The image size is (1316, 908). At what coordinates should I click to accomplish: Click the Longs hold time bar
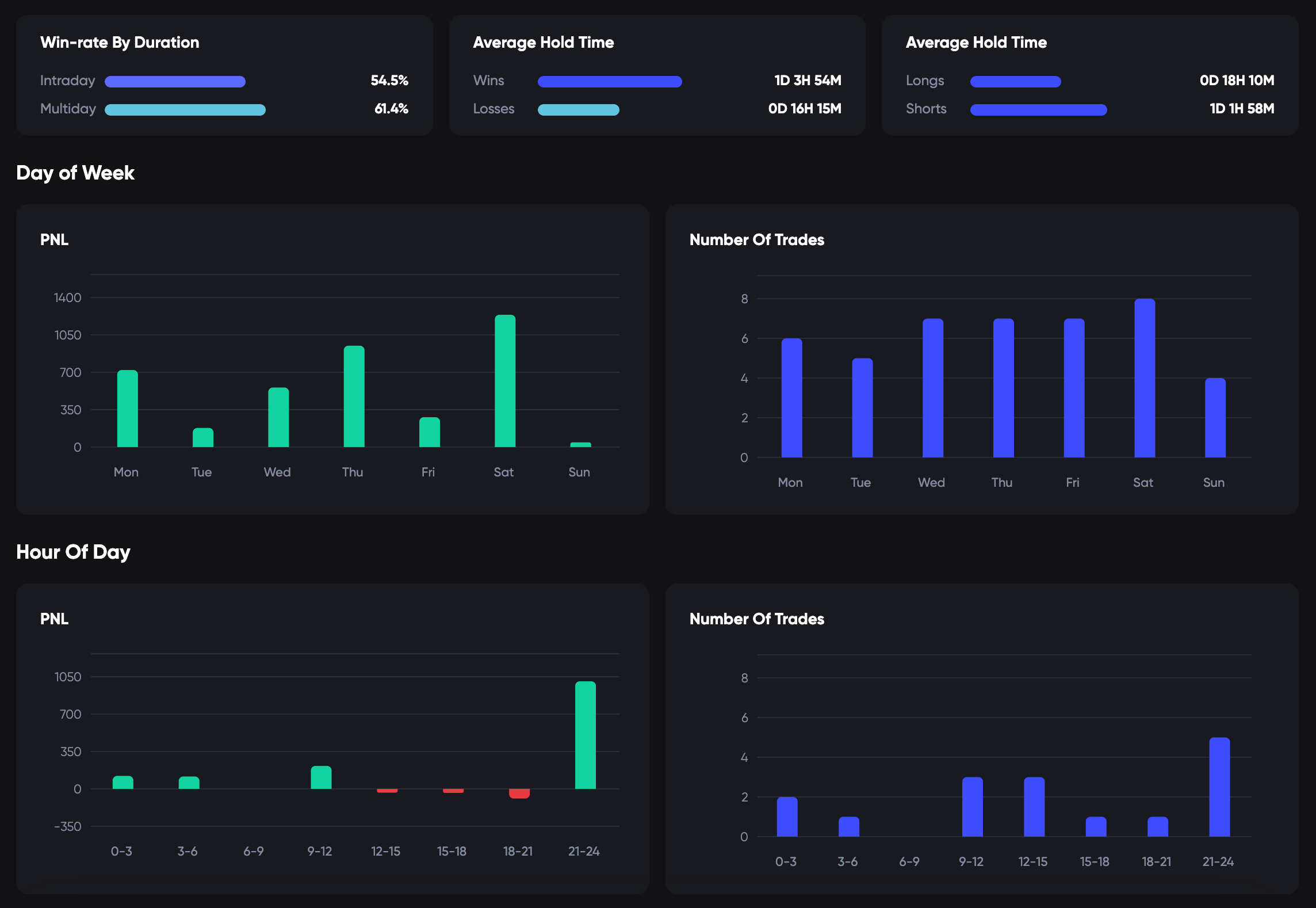(x=1015, y=82)
